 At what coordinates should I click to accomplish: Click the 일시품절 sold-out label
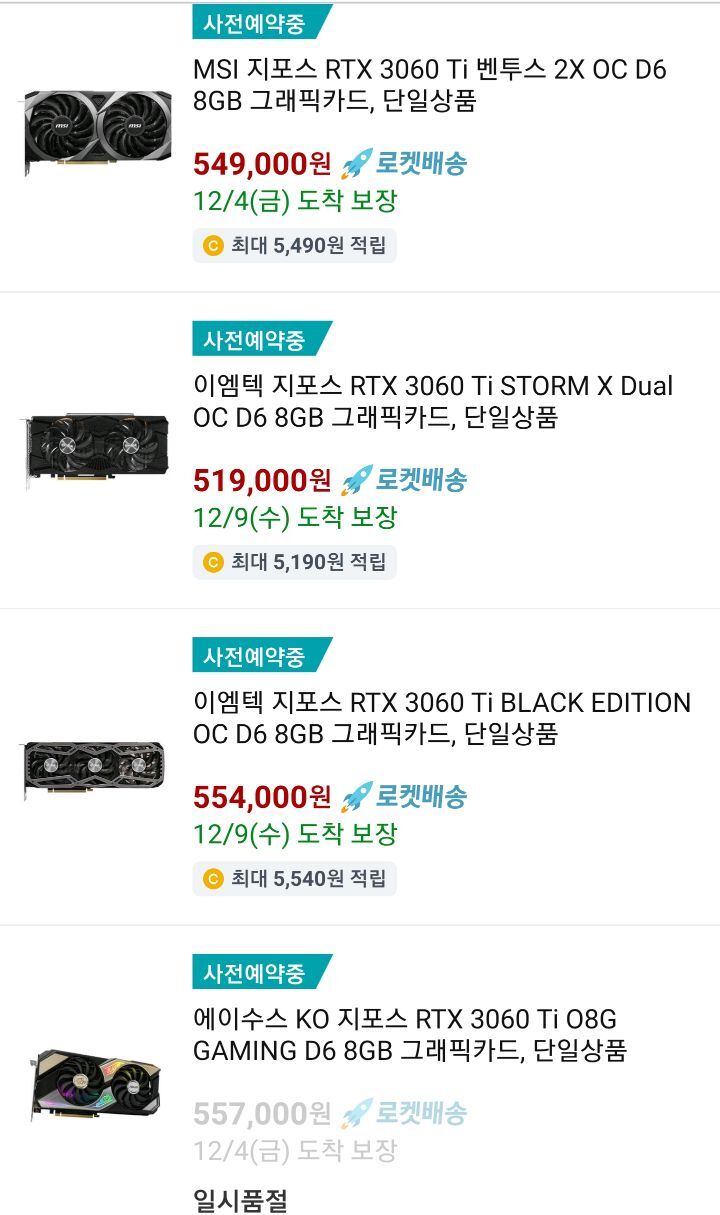(240, 1199)
